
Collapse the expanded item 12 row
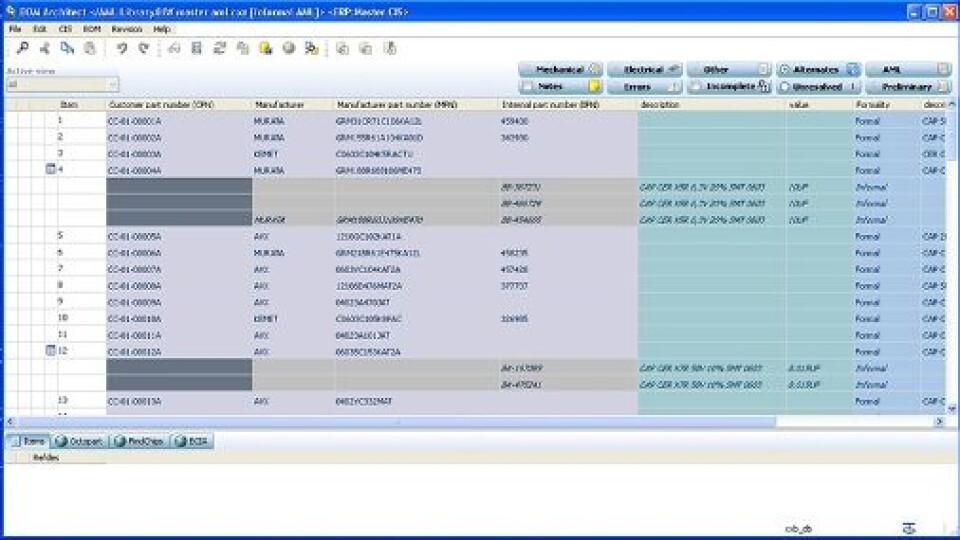tap(51, 350)
